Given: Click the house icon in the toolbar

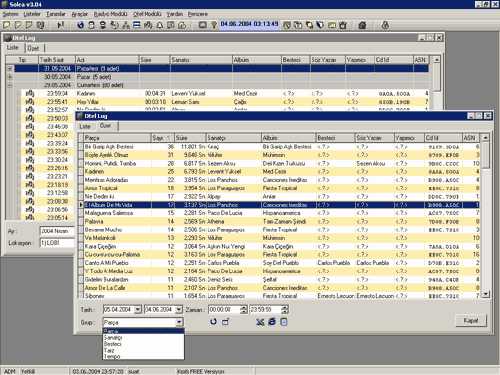Looking at the screenshot, I should [362, 25].
